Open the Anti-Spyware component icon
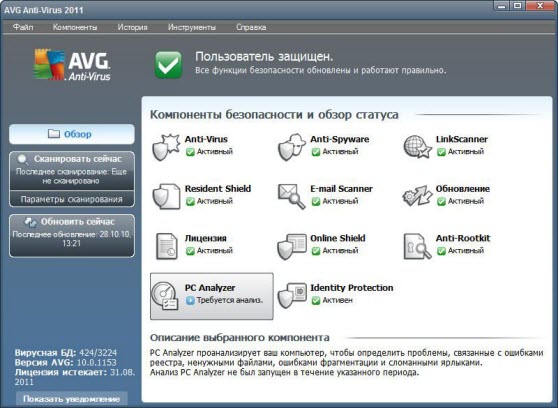The width and height of the screenshot is (558, 408). point(292,147)
